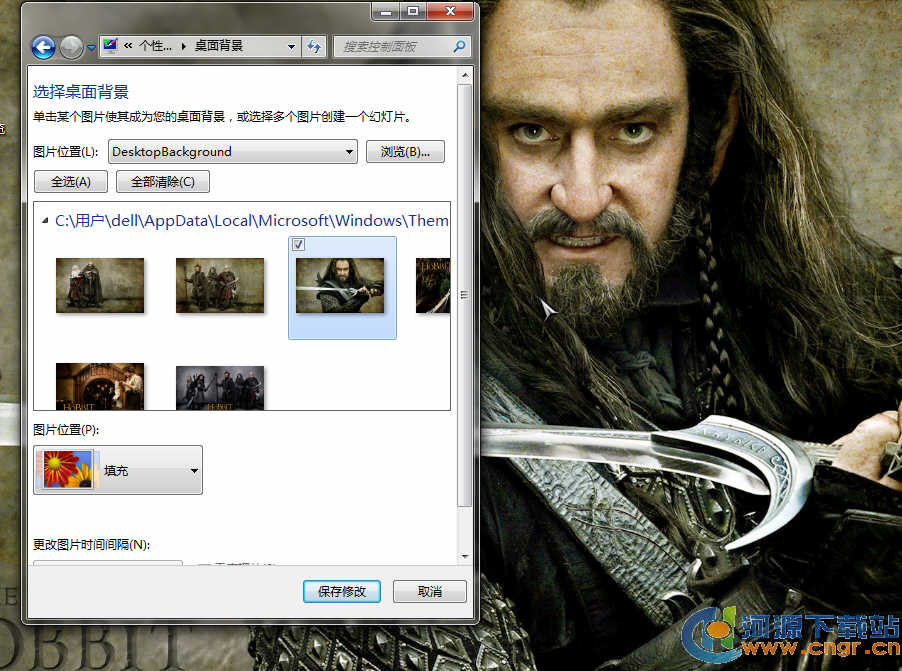Collapse the C:\用户\dell\AppData group triangle
902x671 pixels.
tap(45, 220)
